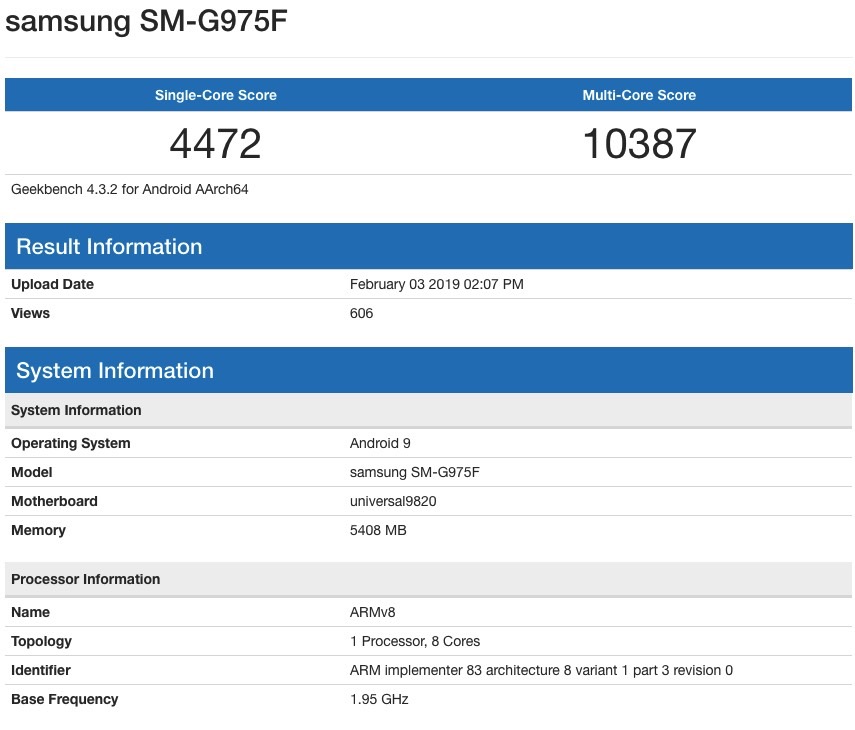Click the Processor Information subheader

pyautogui.click(x=429, y=579)
